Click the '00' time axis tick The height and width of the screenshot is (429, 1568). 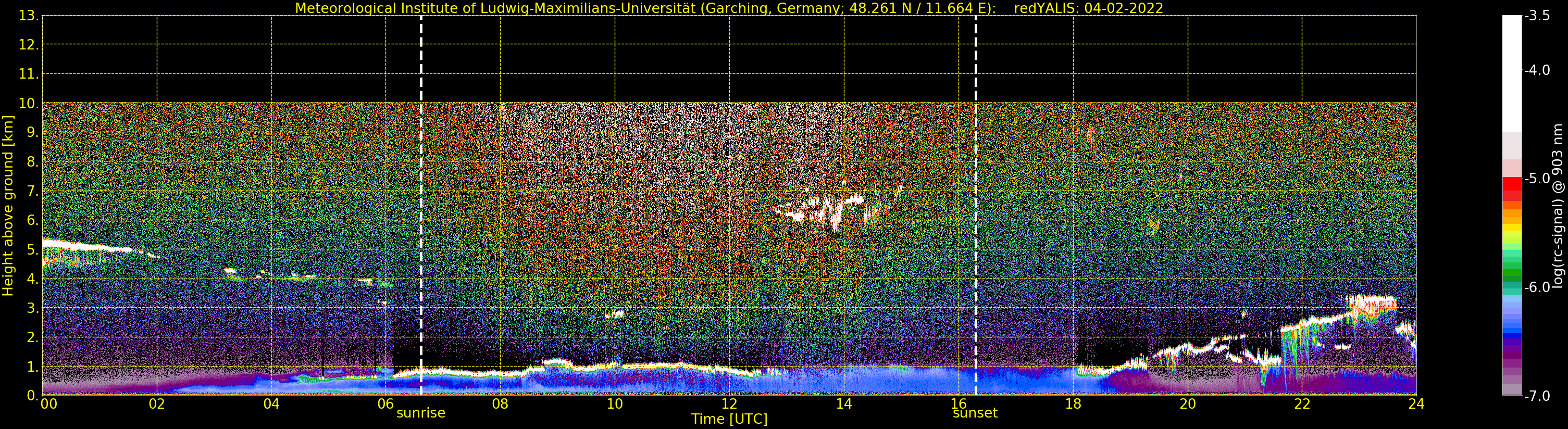(48, 404)
